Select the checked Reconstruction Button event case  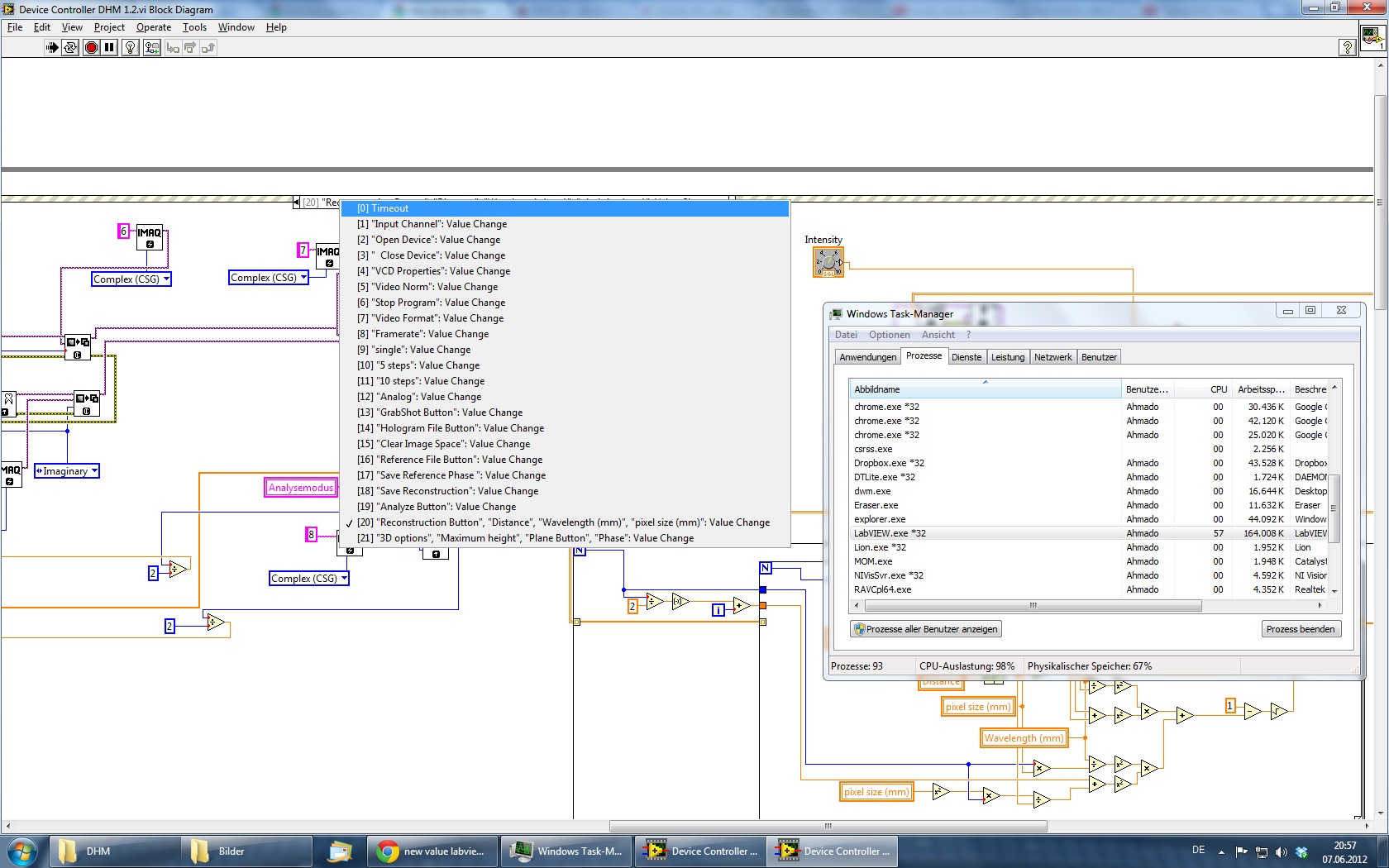[x=563, y=522]
